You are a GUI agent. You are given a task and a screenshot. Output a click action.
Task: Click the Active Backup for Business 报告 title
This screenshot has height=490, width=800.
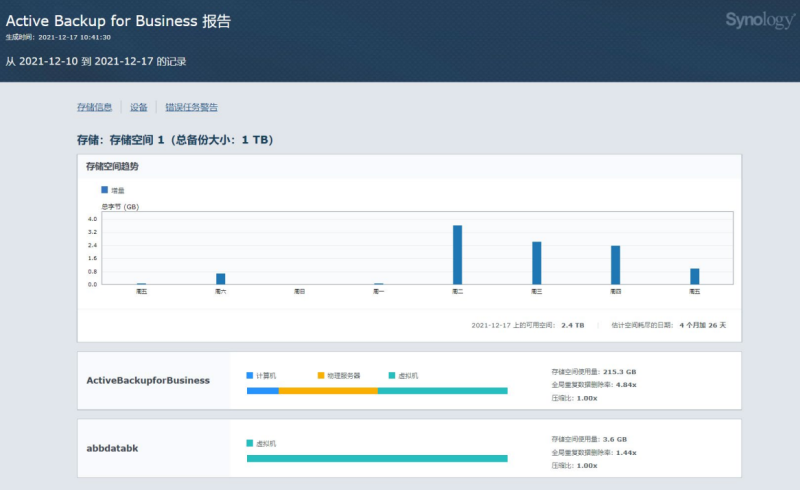[118, 21]
